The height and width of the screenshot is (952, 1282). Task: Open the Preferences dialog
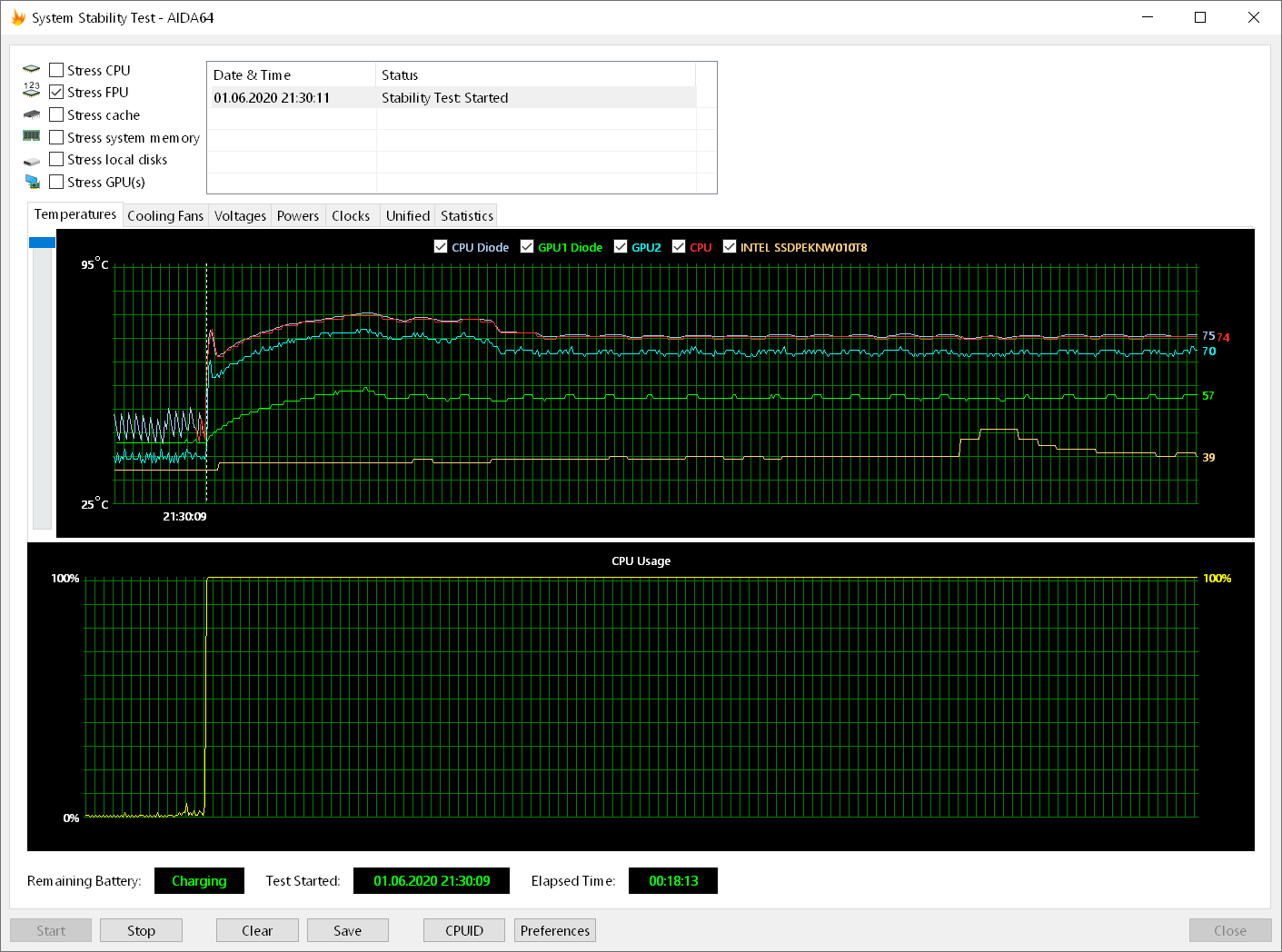click(x=555, y=930)
